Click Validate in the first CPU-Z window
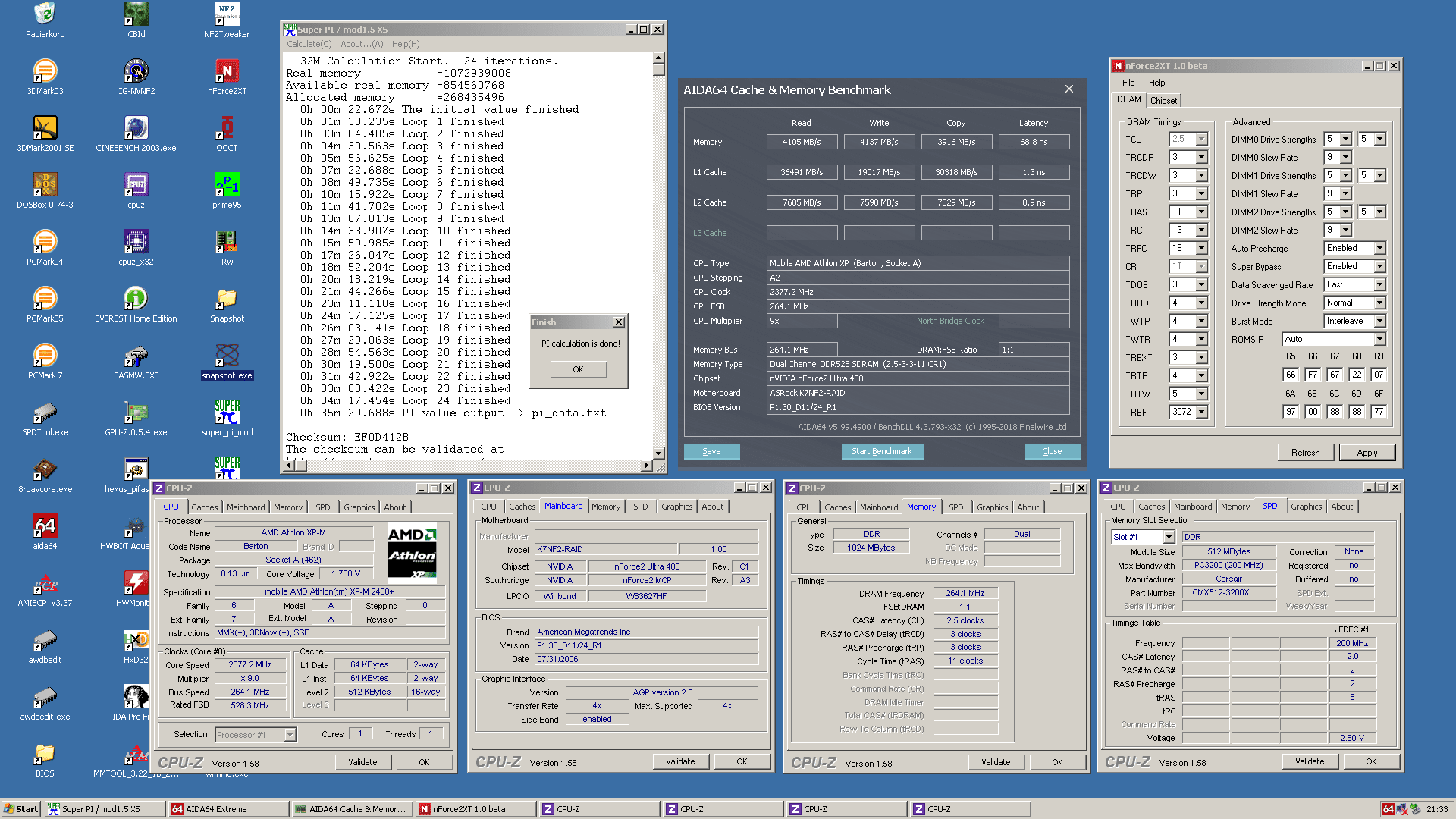1456x819 pixels. pos(362,762)
